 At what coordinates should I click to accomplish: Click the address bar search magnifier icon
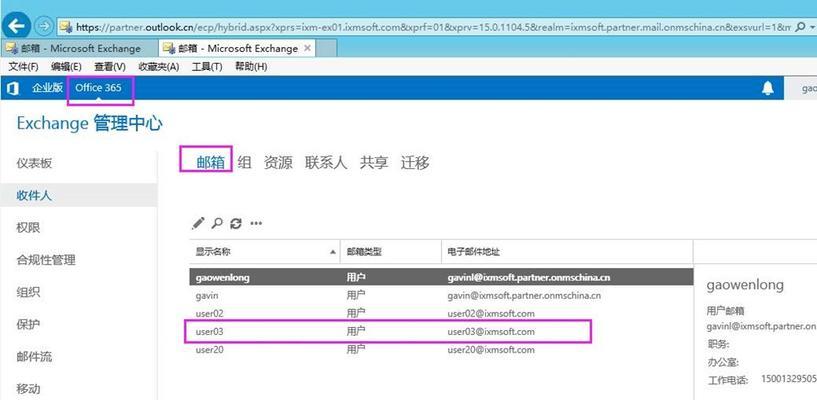pyautogui.click(x=800, y=27)
